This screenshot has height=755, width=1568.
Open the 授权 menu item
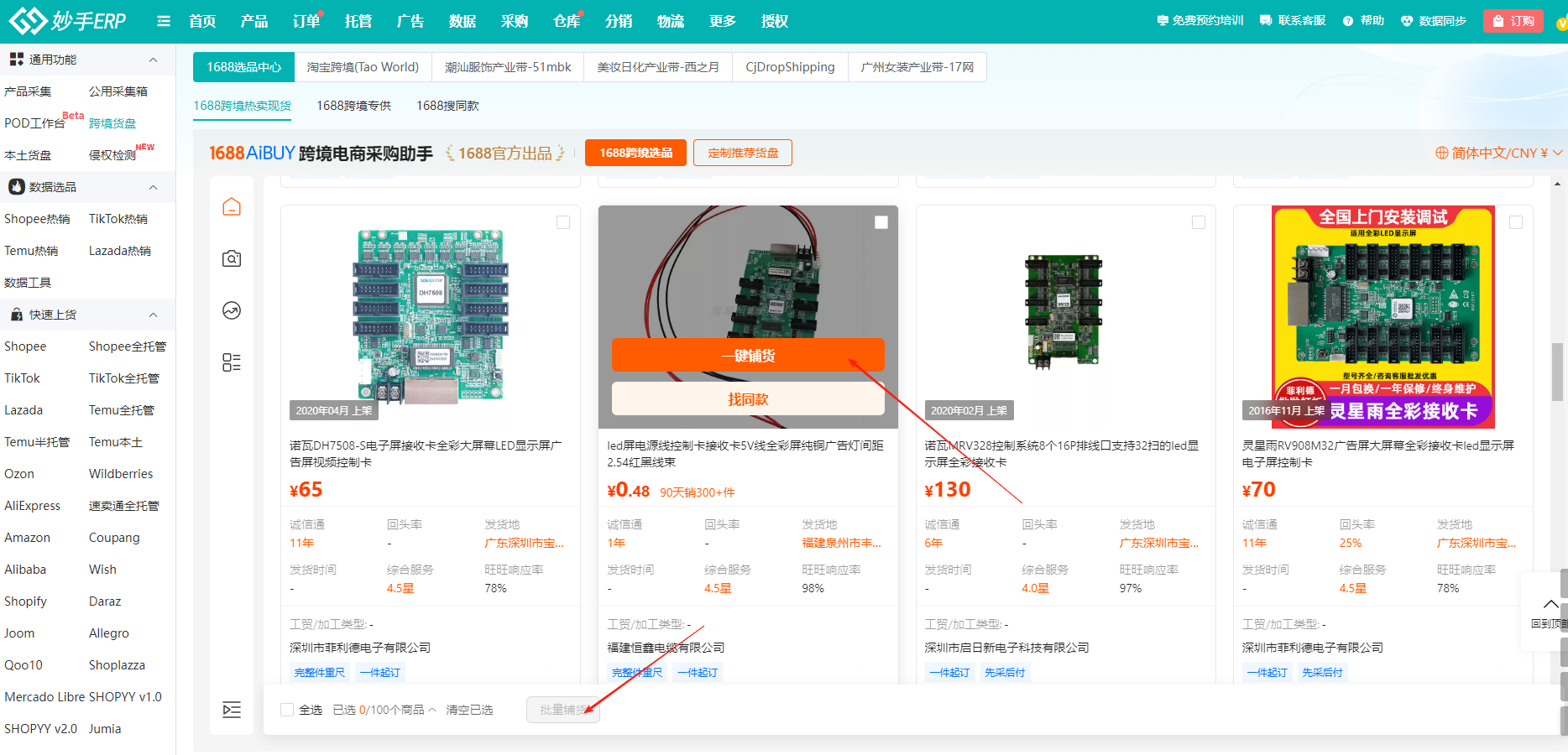[x=775, y=21]
